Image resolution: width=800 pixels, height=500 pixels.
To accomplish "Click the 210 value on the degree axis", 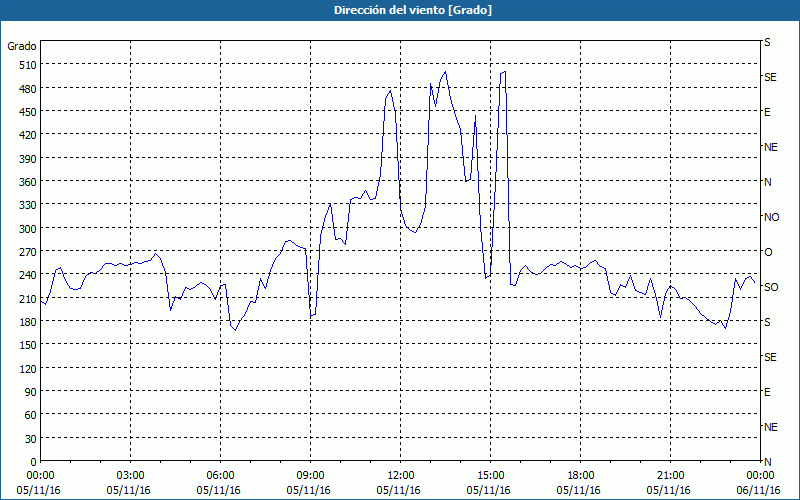I will click(29, 298).
